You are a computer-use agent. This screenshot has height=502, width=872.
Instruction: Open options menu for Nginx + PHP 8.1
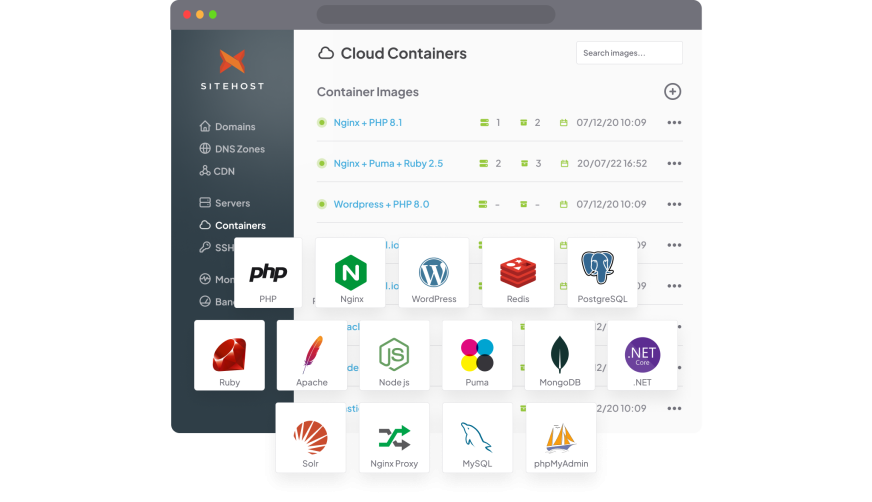click(674, 123)
